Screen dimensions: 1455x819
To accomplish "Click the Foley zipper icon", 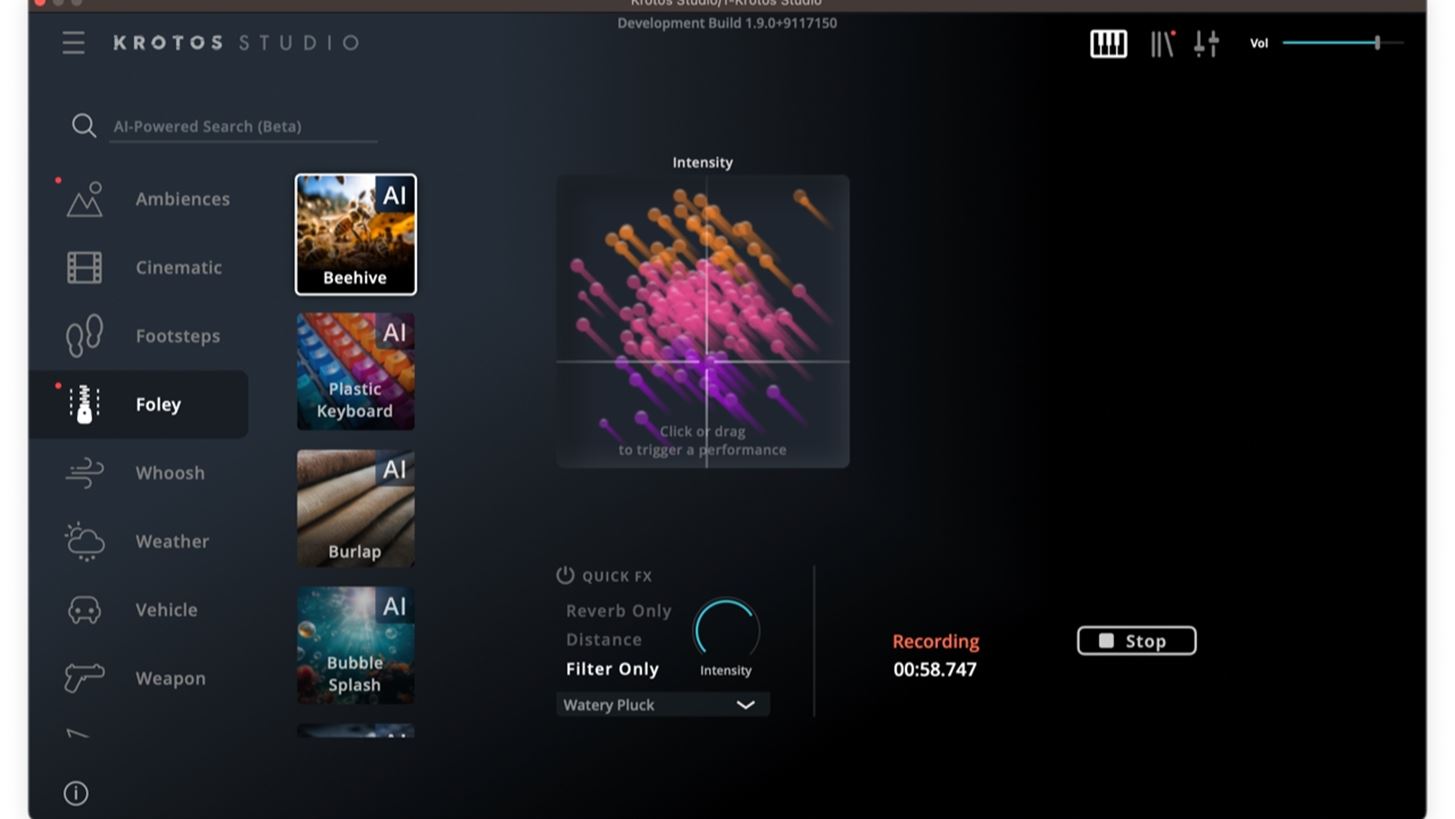I will click(x=85, y=404).
